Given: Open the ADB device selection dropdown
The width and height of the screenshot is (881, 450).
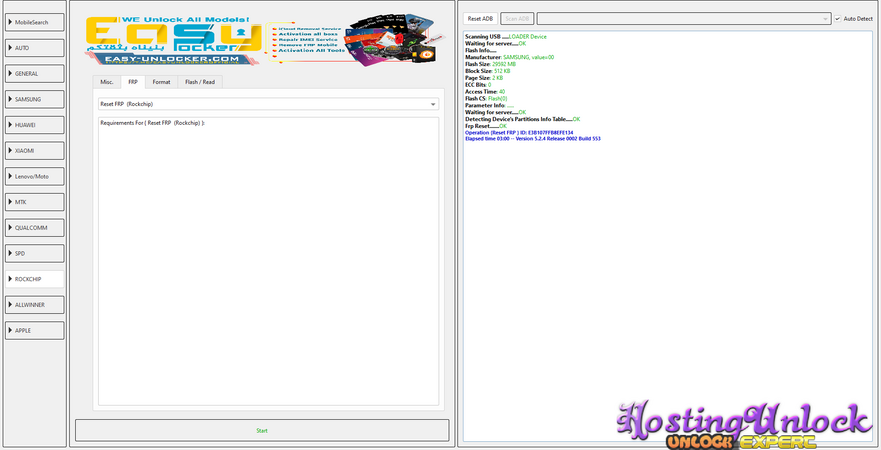Looking at the screenshot, I should pyautogui.click(x=683, y=18).
